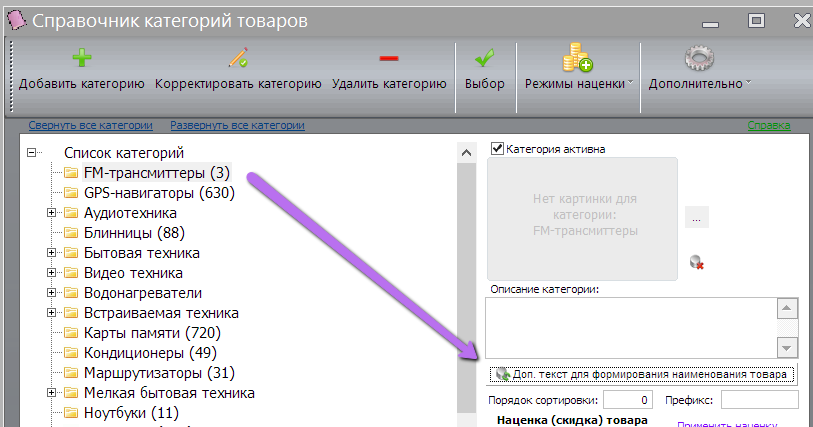
Task: Click the category picture placeholder
Action: [582, 219]
